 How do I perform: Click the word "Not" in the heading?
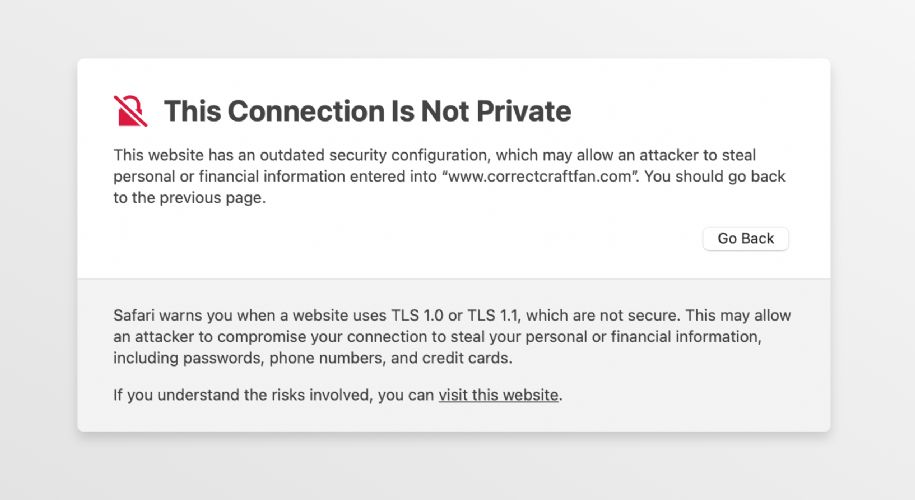tap(445, 111)
